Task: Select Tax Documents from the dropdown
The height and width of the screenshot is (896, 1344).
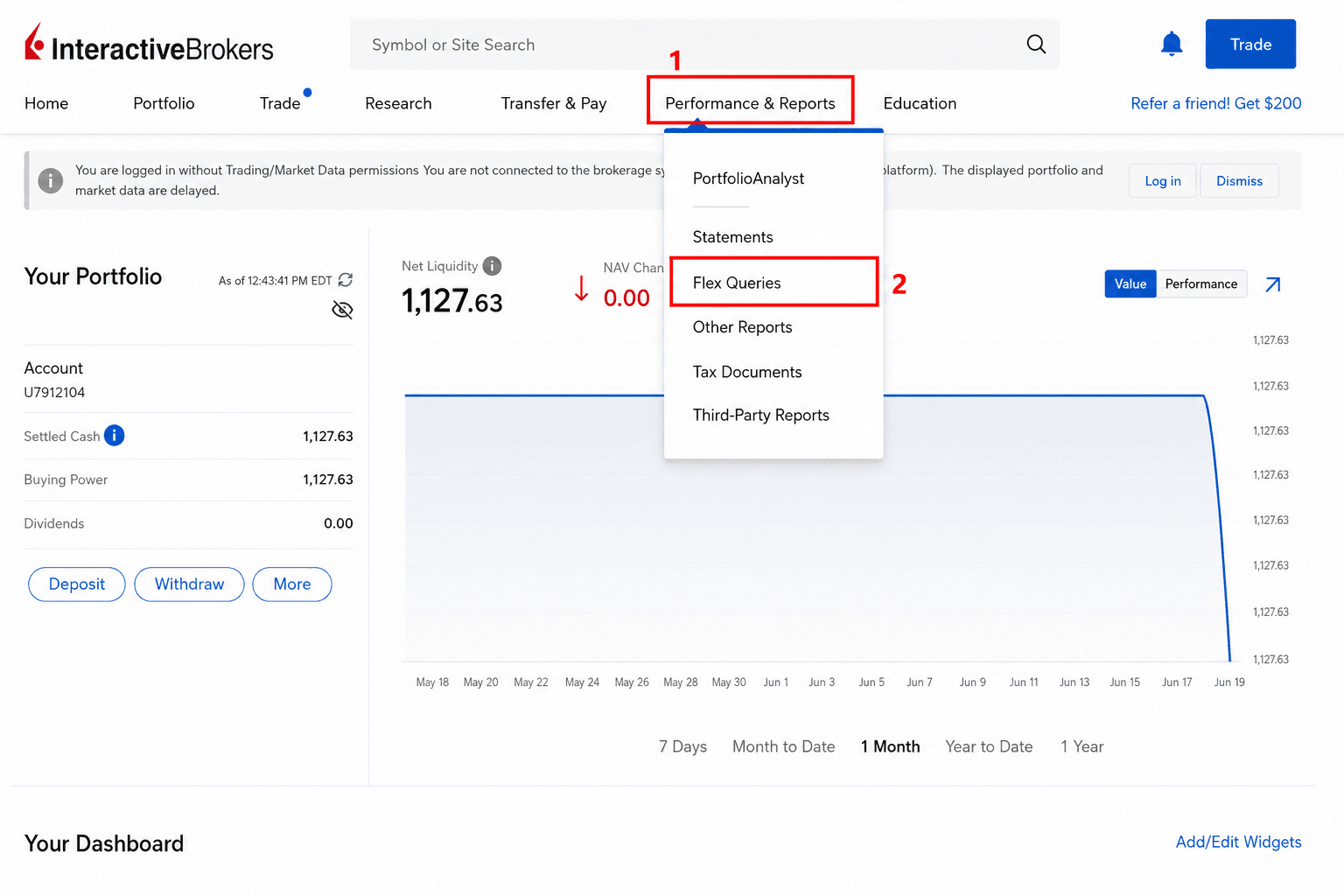Action: (747, 372)
